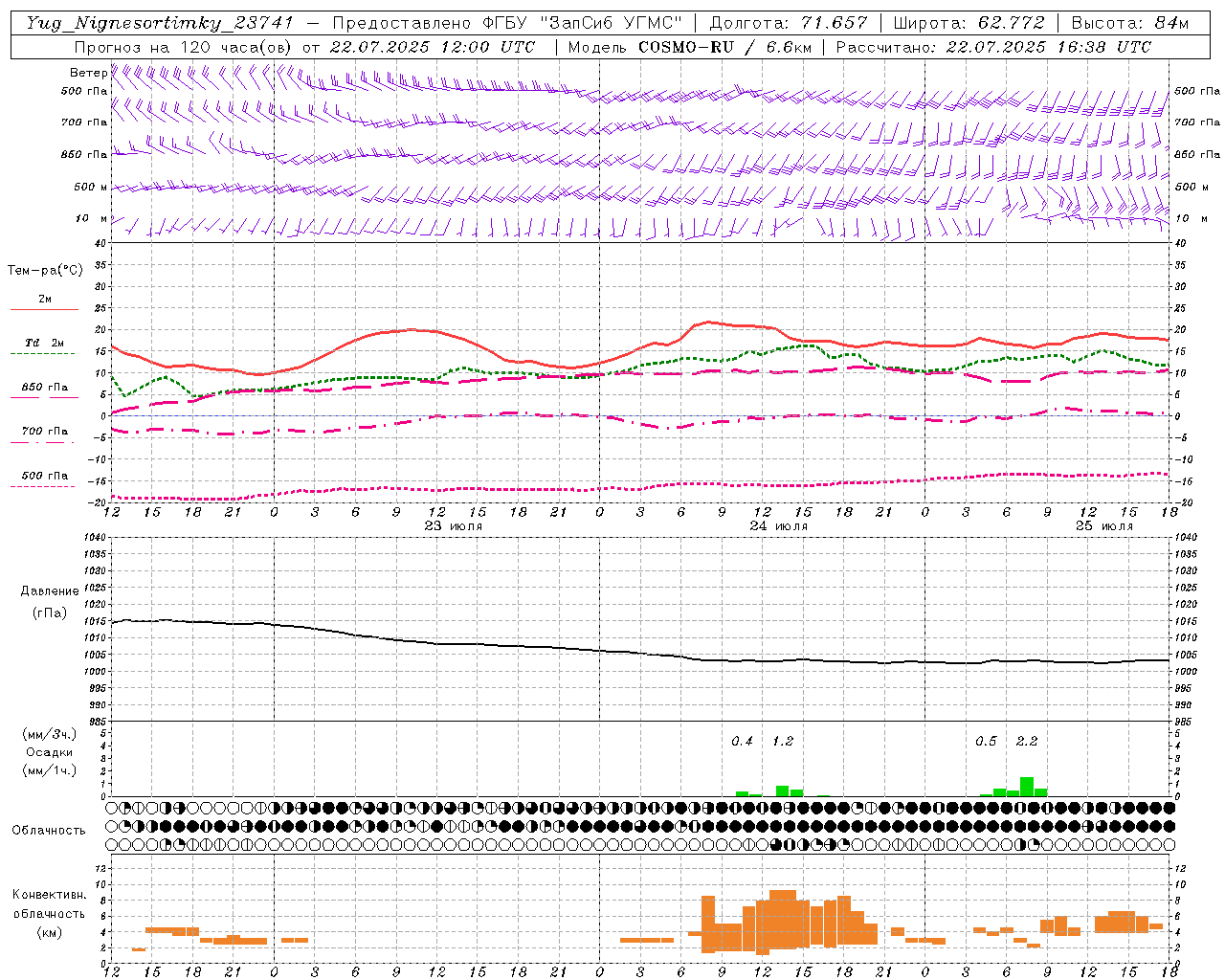1225x980 pixels.
Task: Select the Тем-ра(°C) axis title
Action: [45, 271]
